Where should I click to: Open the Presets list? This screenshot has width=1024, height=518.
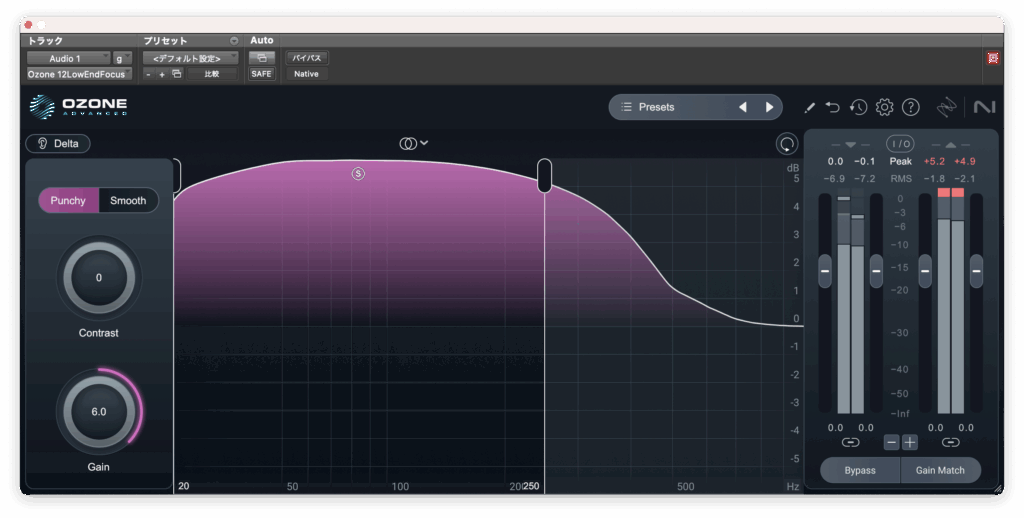click(670, 107)
